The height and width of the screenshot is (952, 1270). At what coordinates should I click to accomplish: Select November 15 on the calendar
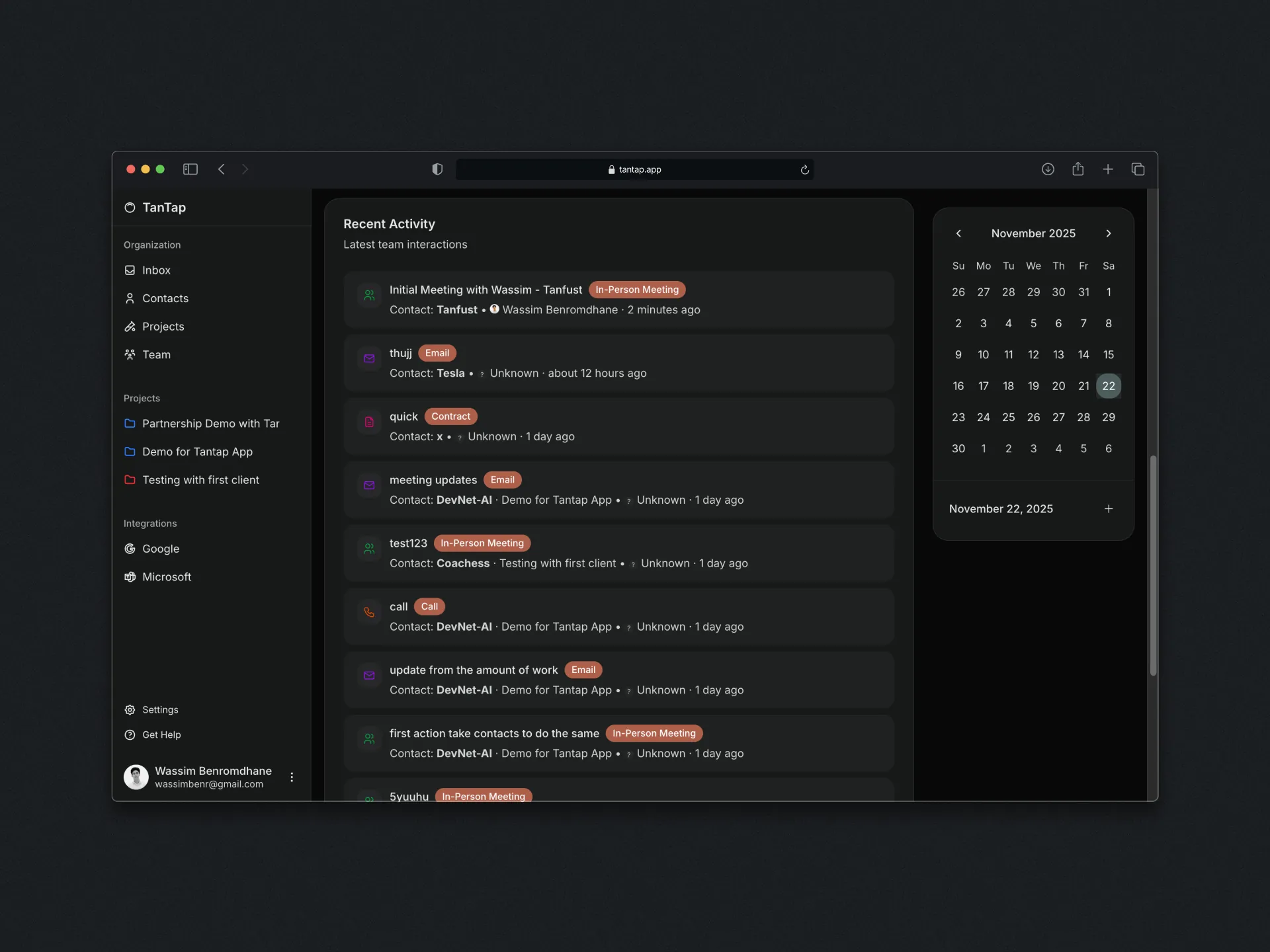1109,354
